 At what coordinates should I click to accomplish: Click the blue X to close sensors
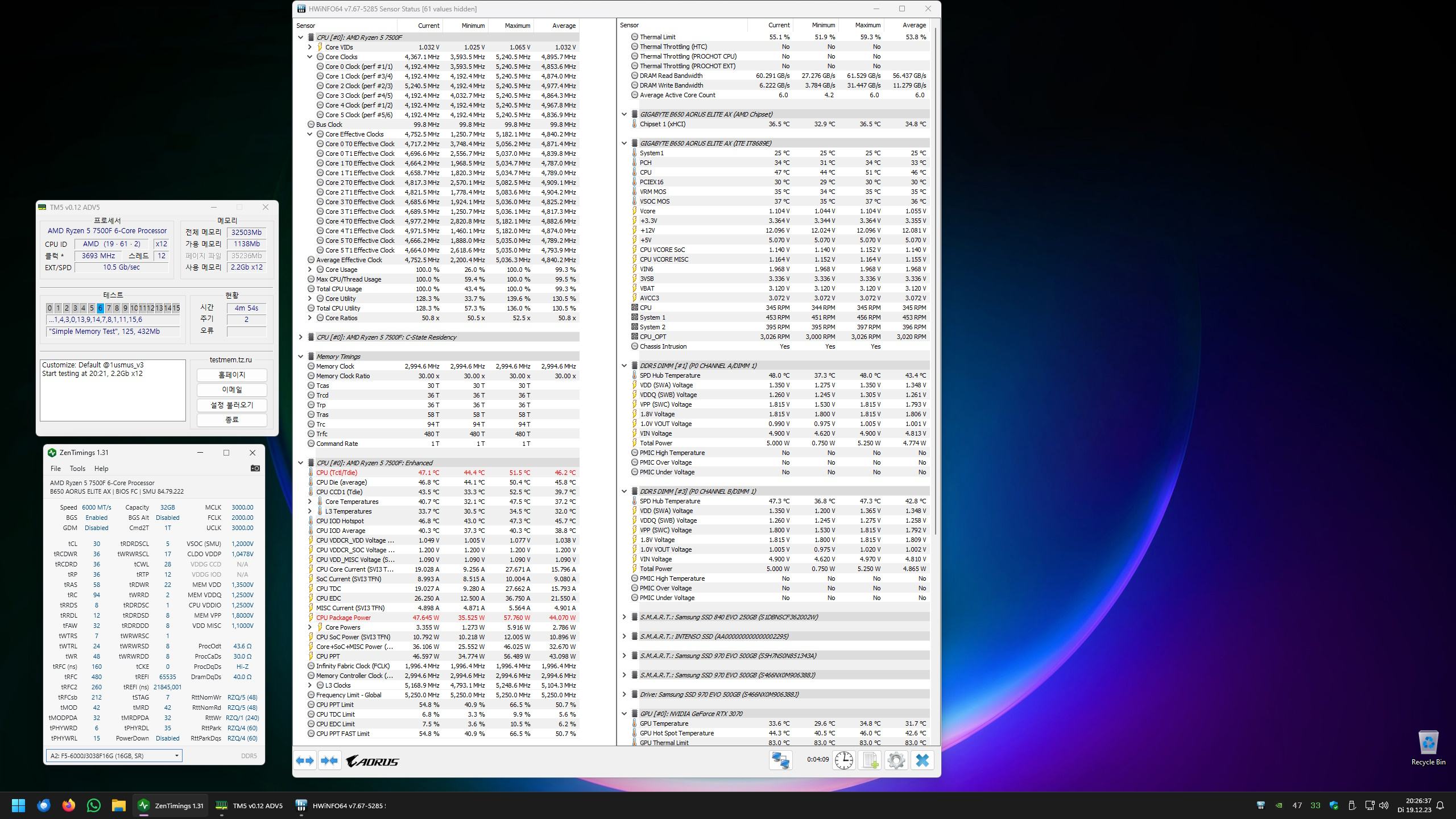922,760
